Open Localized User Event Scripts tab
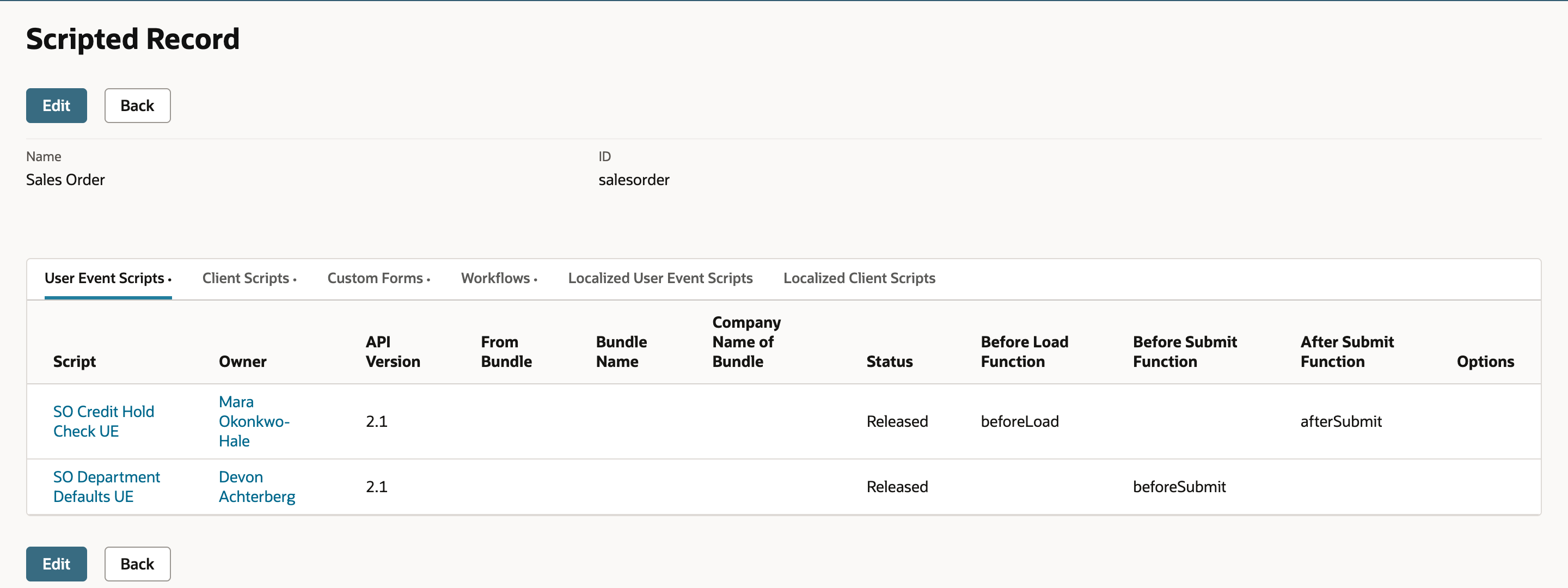This screenshot has width=1568, height=588. point(660,278)
